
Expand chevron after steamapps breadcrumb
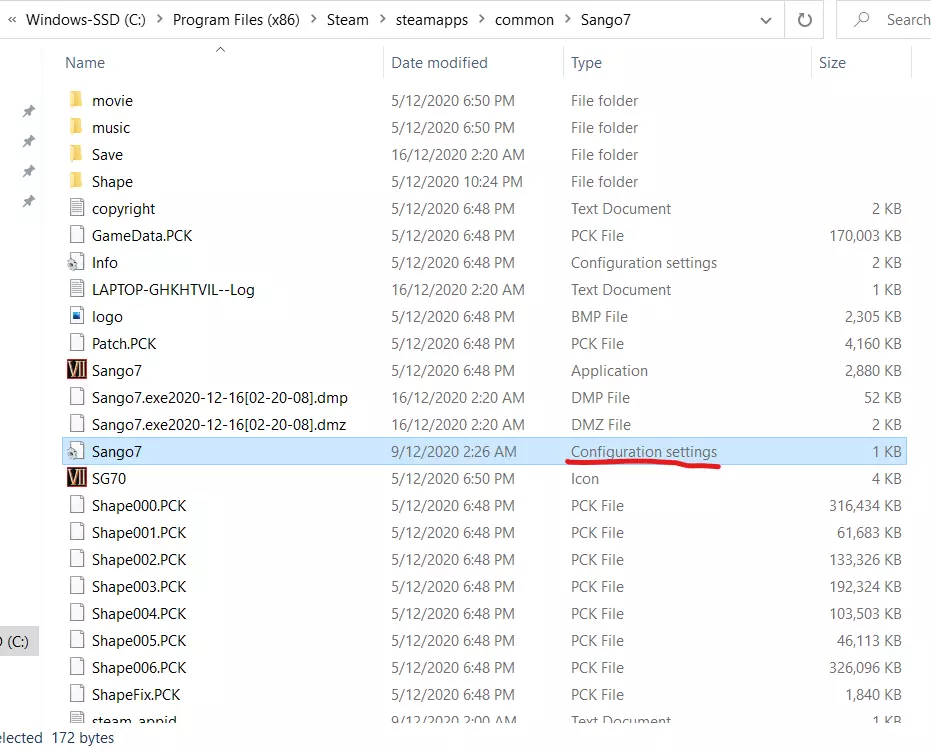click(482, 19)
